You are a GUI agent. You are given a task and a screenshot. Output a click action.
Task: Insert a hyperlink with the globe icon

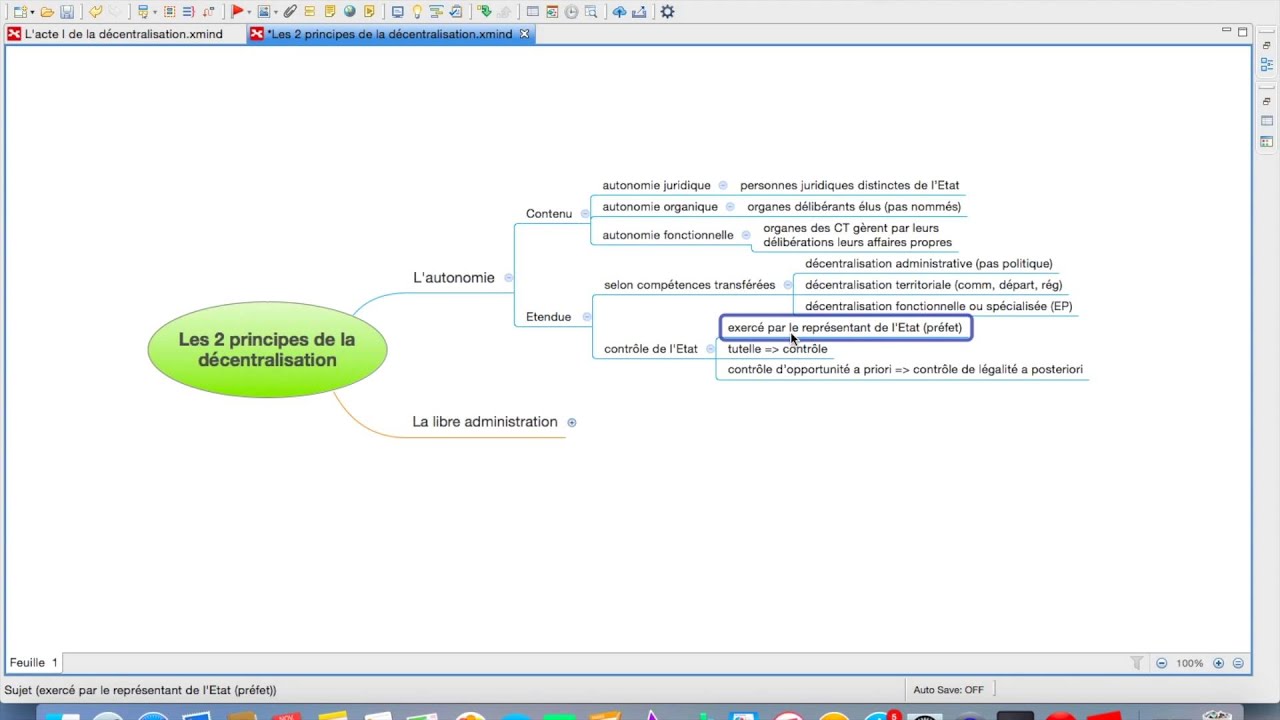tap(349, 12)
